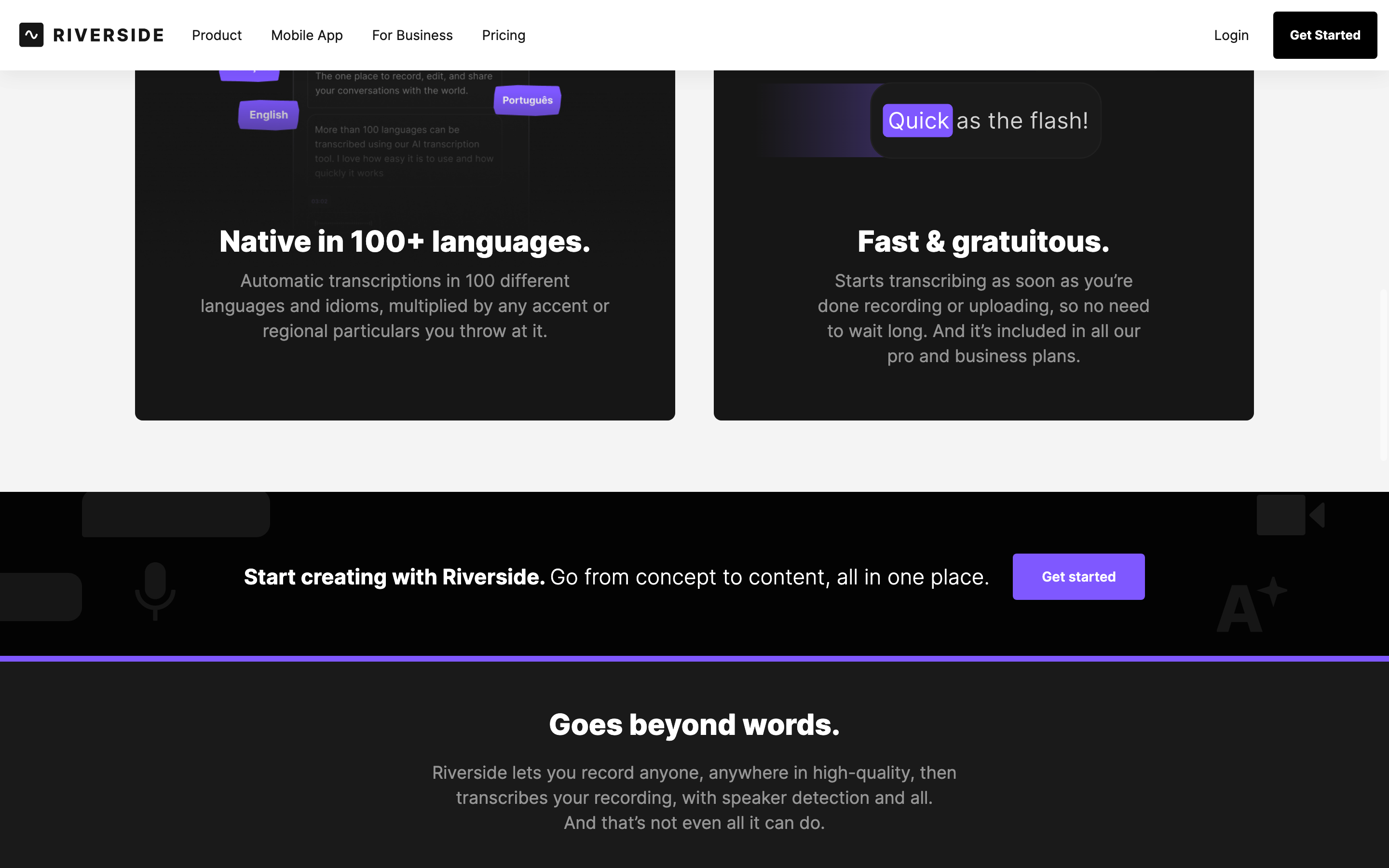Click the 'Fast & gratuitous.' heading

pos(983,241)
